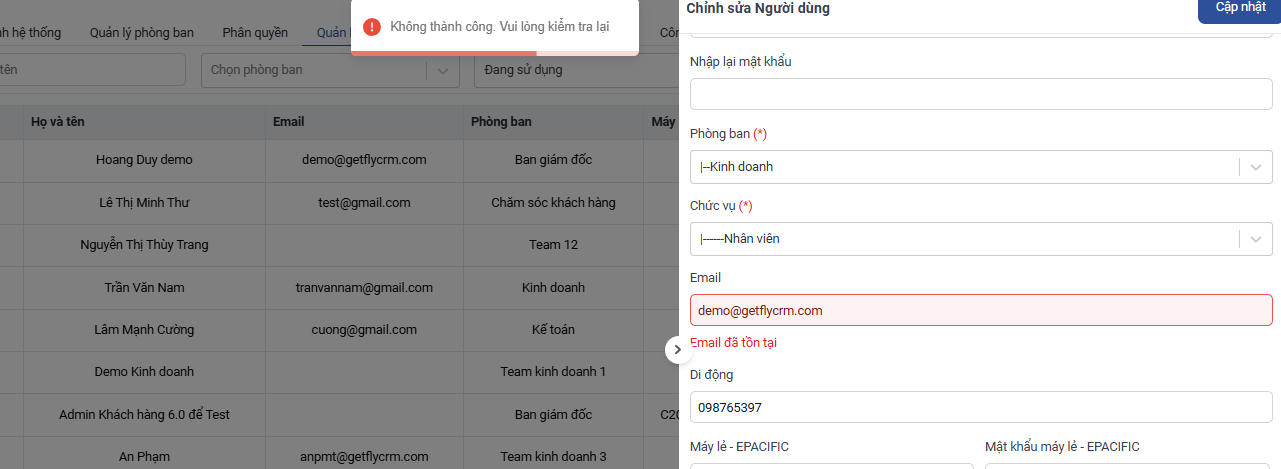The height and width of the screenshot is (469, 1281).
Task: Select the Hoang Duy demo row
Action: (144, 160)
